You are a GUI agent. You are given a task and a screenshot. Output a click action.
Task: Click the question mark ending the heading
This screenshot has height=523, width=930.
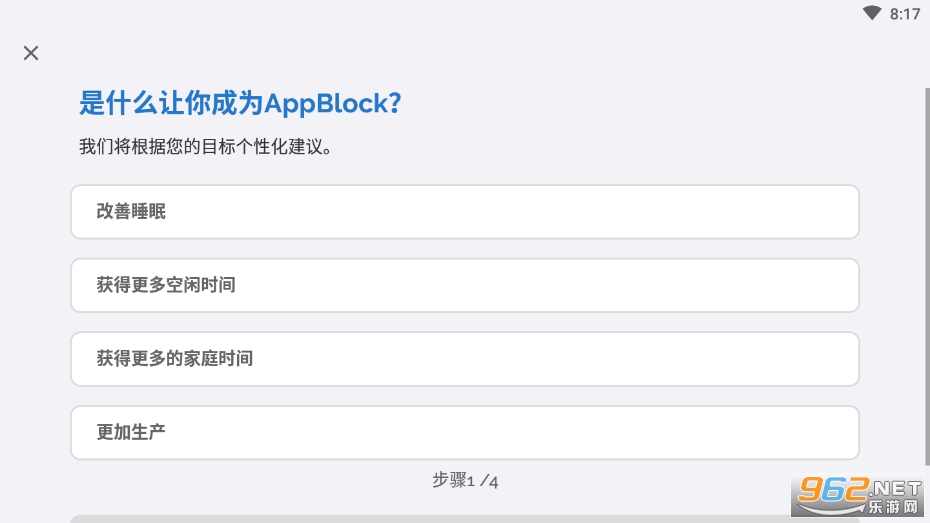(396, 103)
